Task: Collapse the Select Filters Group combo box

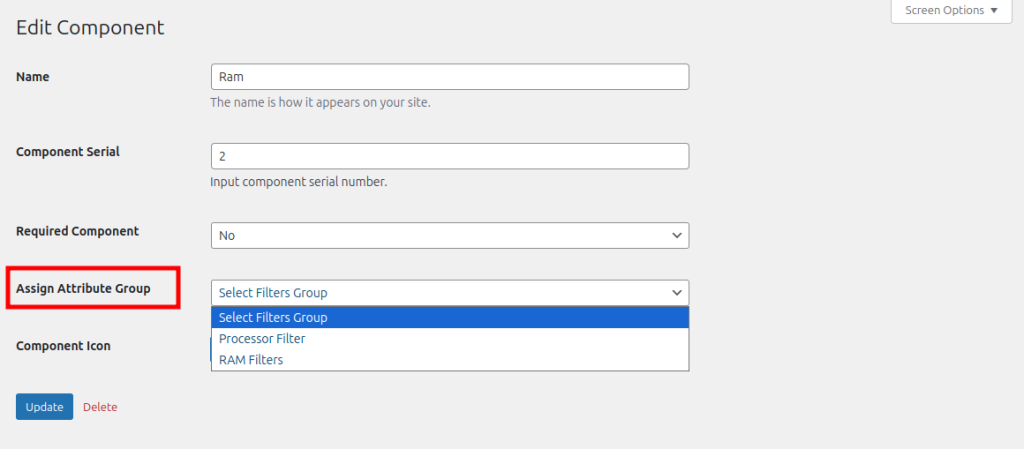Action: pyautogui.click(x=450, y=293)
